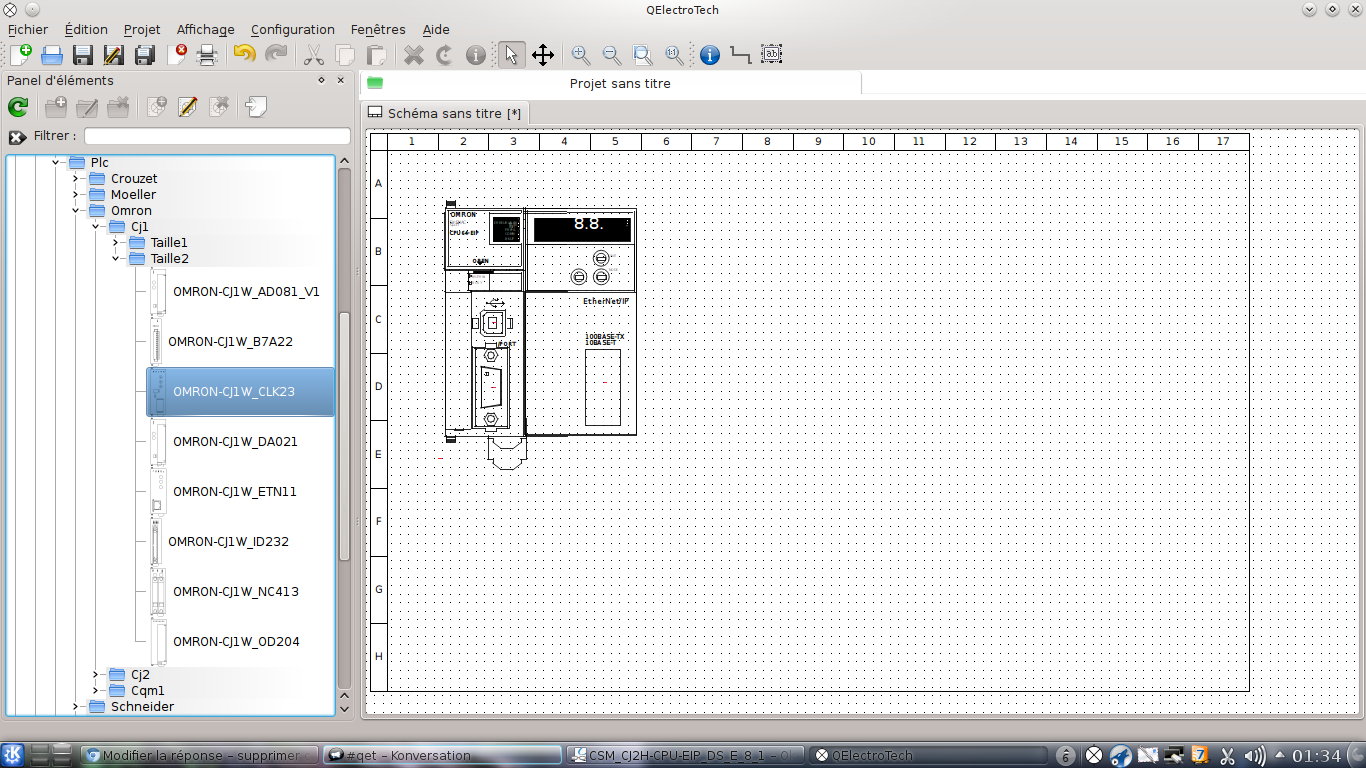This screenshot has width=1366, height=768.
Task: Select element OMRON-CJ1W_AD081_V1
Action: pos(246,291)
